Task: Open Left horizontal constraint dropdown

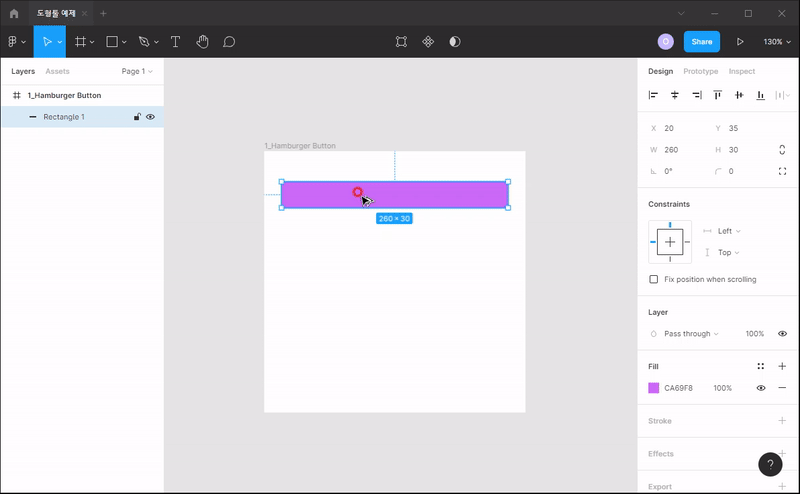Action: coord(729,231)
